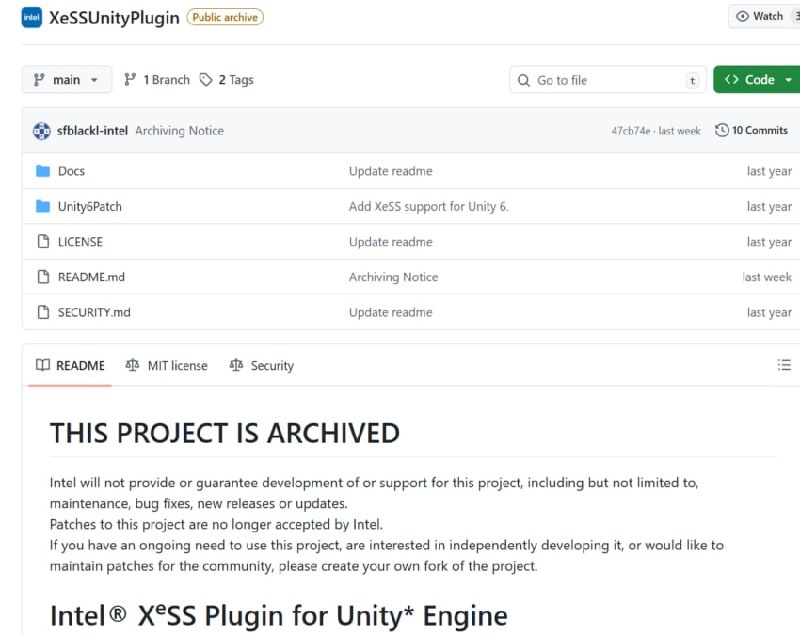Open the Docs folder icon
This screenshot has width=800, height=635.
click(x=43, y=171)
